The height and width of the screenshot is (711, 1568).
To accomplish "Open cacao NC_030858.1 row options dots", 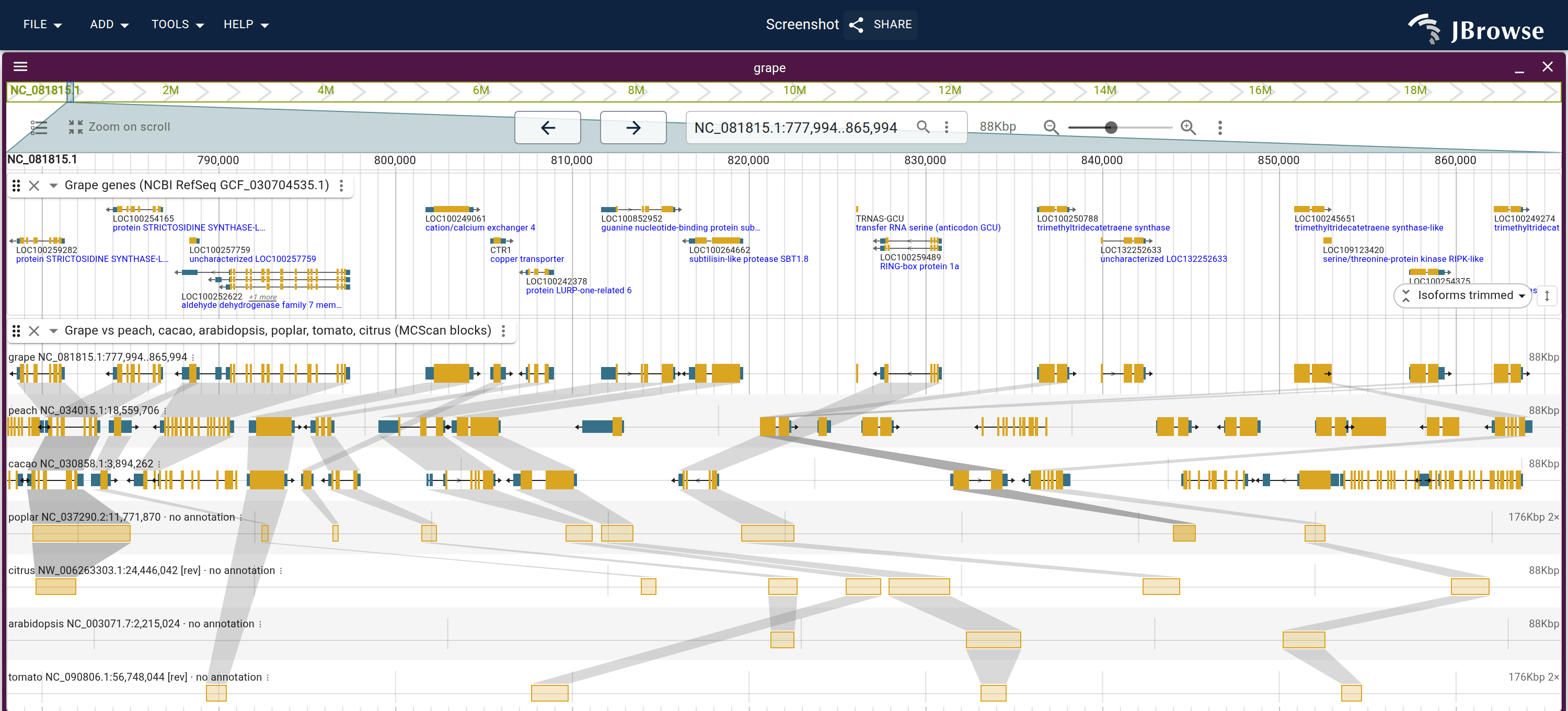I will click(x=159, y=464).
